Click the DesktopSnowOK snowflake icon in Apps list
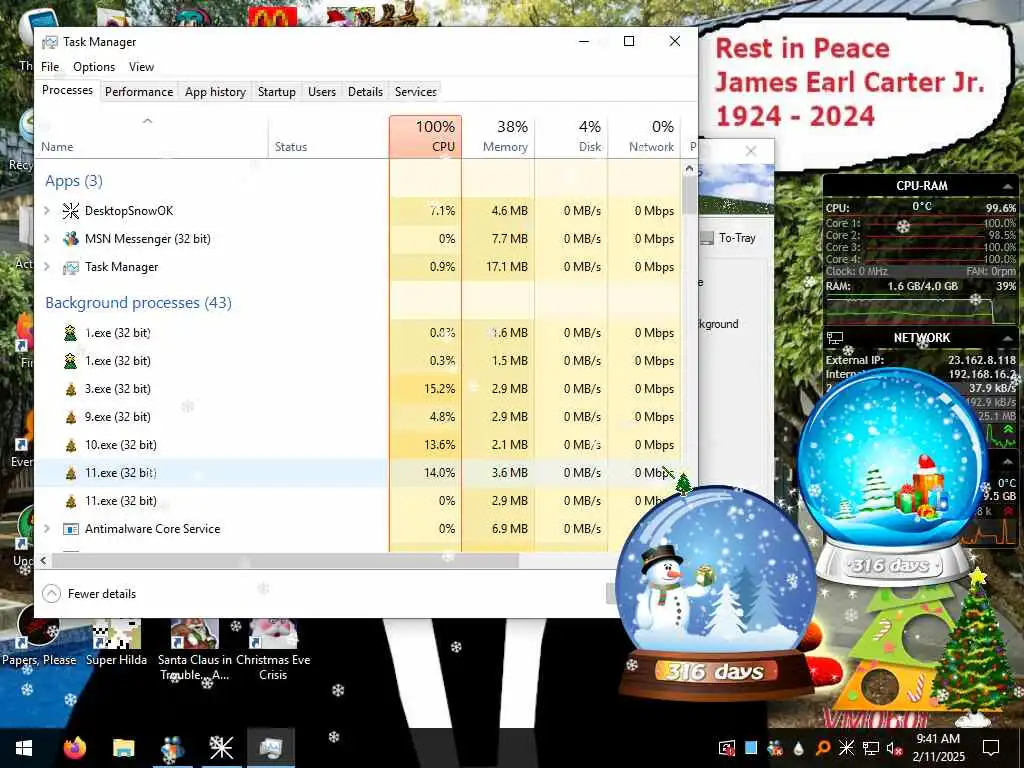 click(x=71, y=211)
